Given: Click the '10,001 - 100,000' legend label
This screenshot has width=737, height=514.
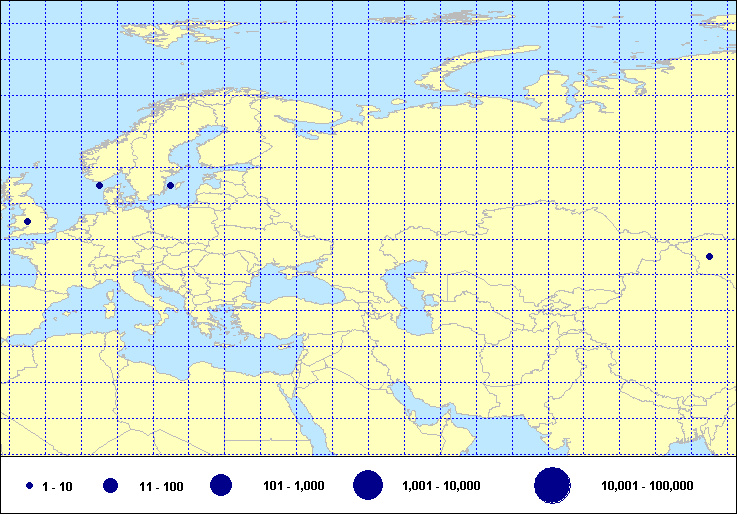Looking at the screenshot, I should click(x=647, y=486).
